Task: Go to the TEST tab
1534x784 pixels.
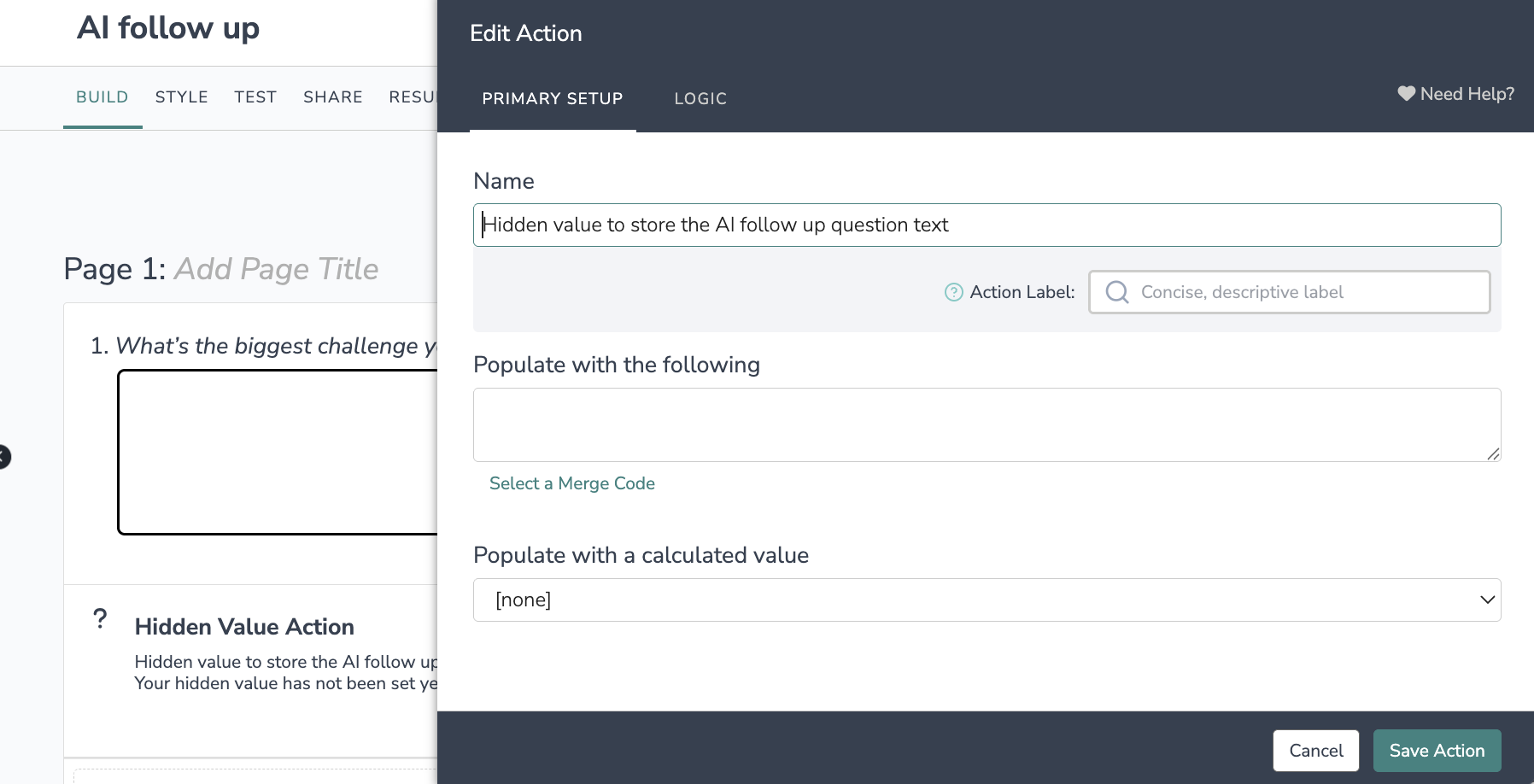Action: click(x=255, y=97)
